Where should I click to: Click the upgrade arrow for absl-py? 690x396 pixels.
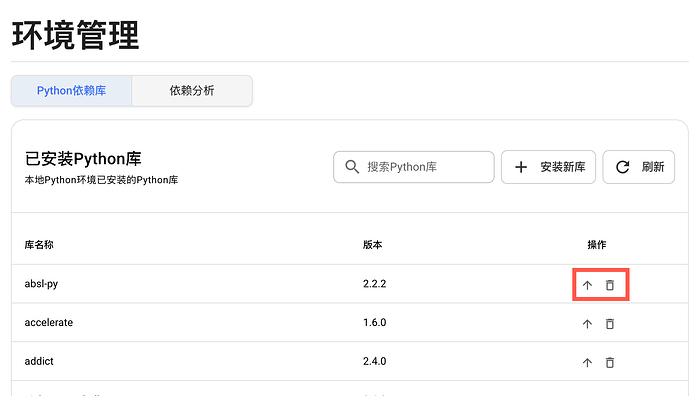(x=587, y=285)
